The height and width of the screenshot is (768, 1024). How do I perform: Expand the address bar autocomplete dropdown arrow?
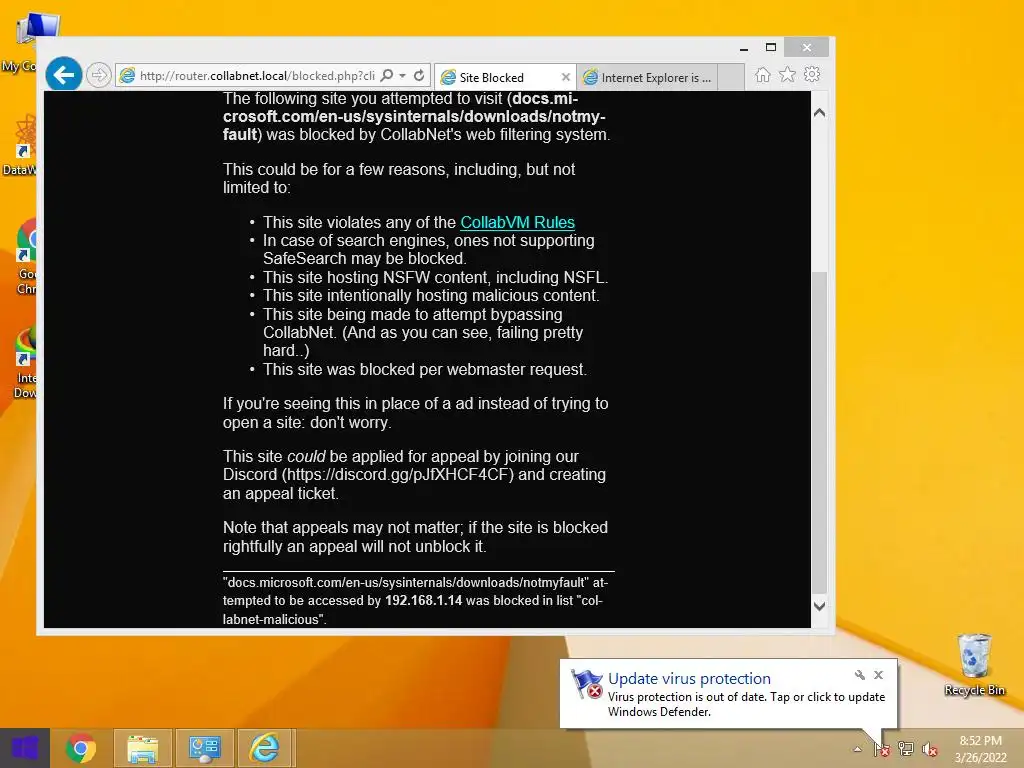point(403,76)
